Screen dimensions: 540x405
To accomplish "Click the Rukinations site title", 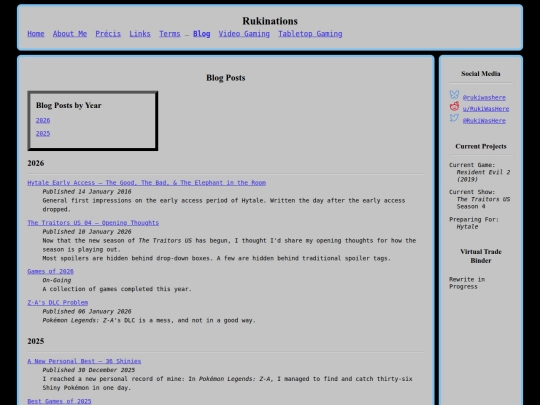I will [270, 21].
